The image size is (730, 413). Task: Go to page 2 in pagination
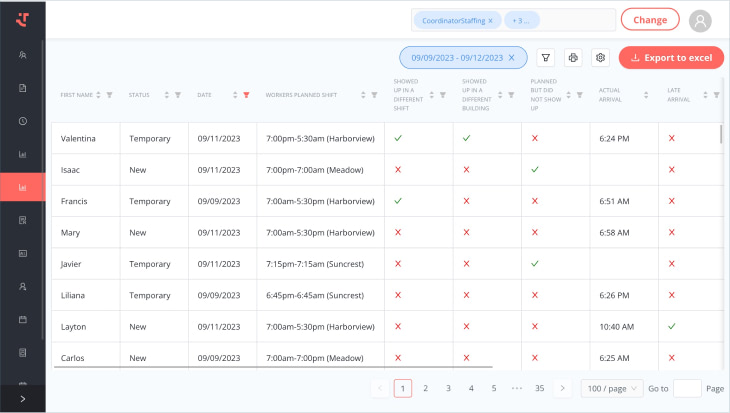[x=425, y=388]
